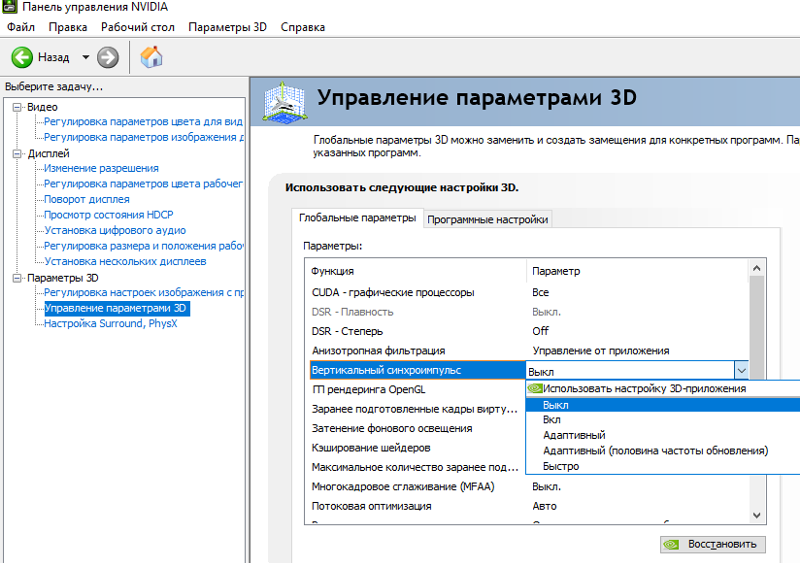Open the Параметры 3D menu
Viewport: 800px width, 563px height.
[228, 27]
